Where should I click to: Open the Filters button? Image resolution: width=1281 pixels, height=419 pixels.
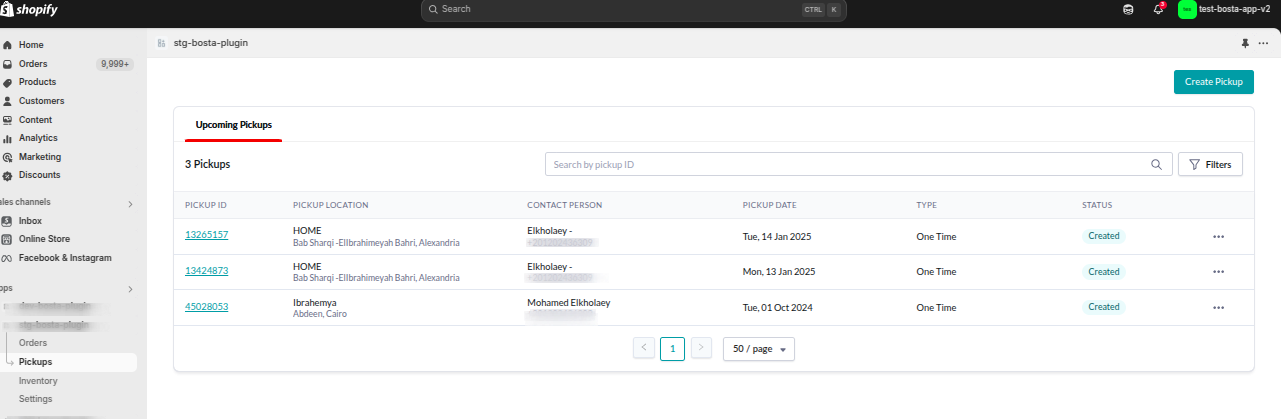click(x=1210, y=164)
